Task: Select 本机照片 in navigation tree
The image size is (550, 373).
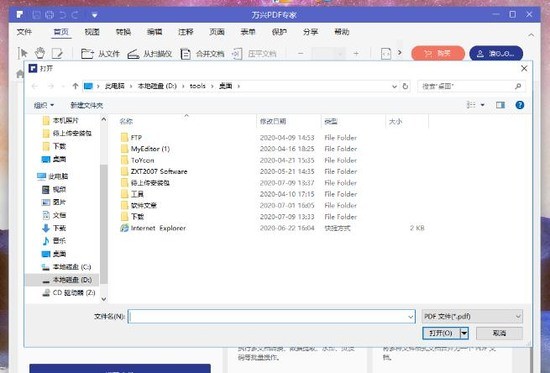Action: (x=66, y=120)
